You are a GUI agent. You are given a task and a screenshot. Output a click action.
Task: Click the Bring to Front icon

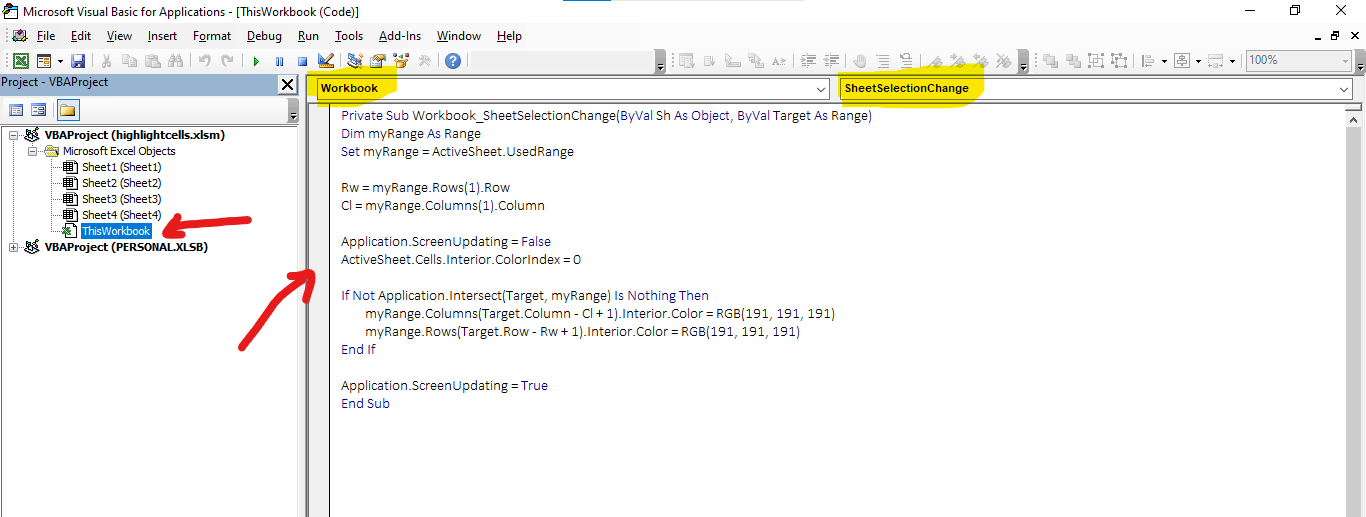point(1051,61)
